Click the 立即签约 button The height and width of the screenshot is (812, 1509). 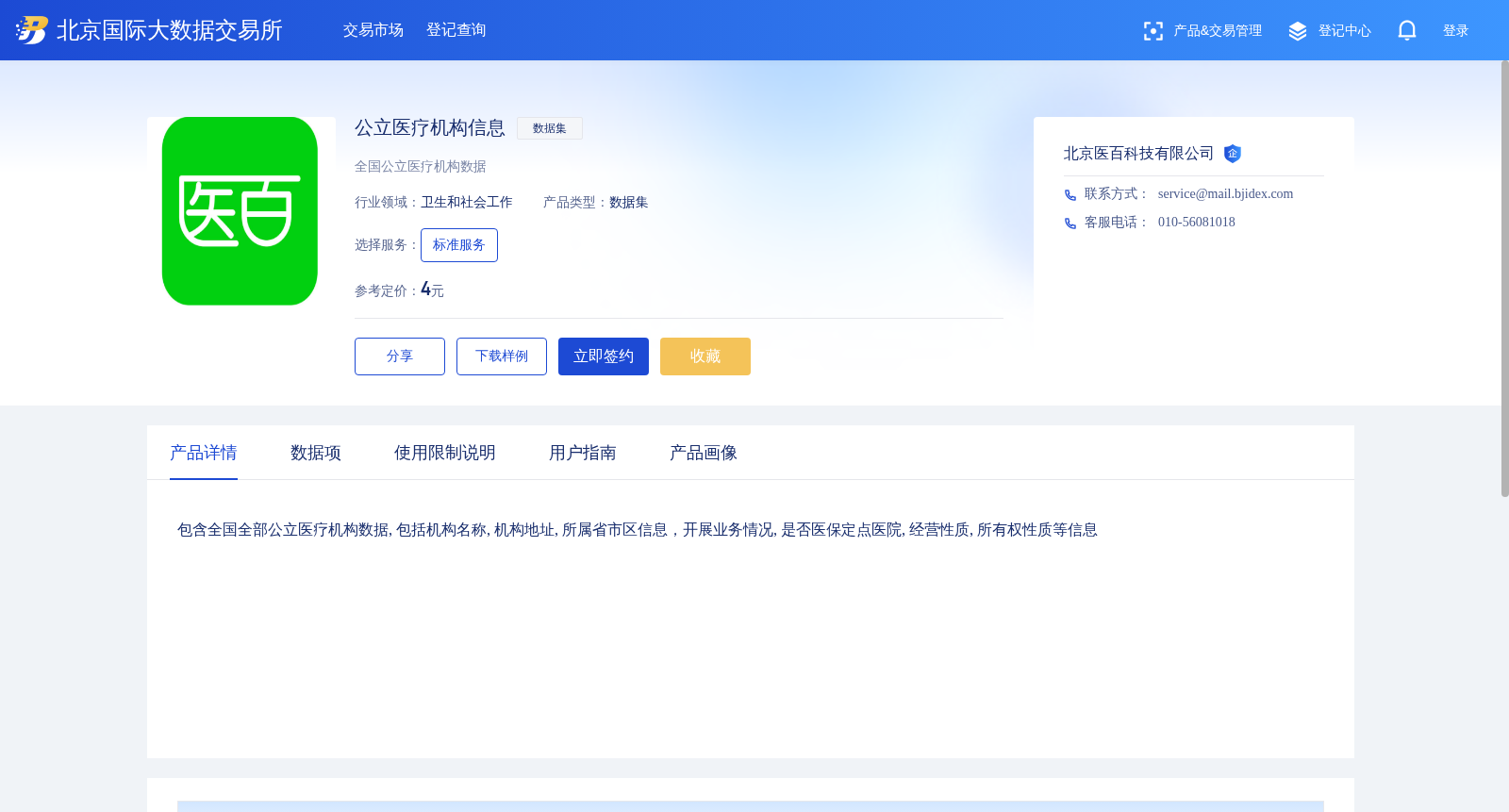point(604,356)
